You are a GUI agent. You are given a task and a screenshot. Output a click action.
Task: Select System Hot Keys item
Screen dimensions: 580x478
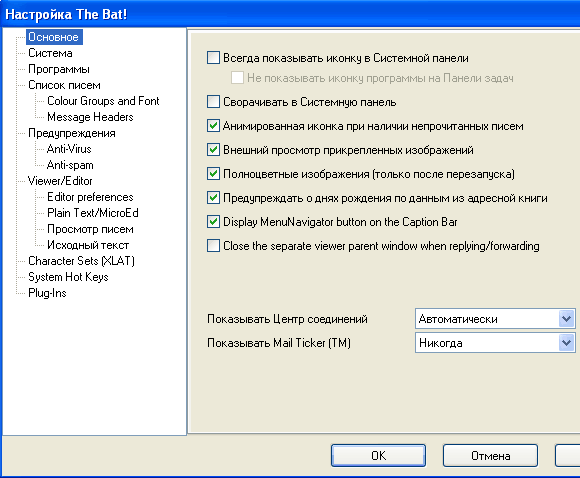click(x=68, y=277)
